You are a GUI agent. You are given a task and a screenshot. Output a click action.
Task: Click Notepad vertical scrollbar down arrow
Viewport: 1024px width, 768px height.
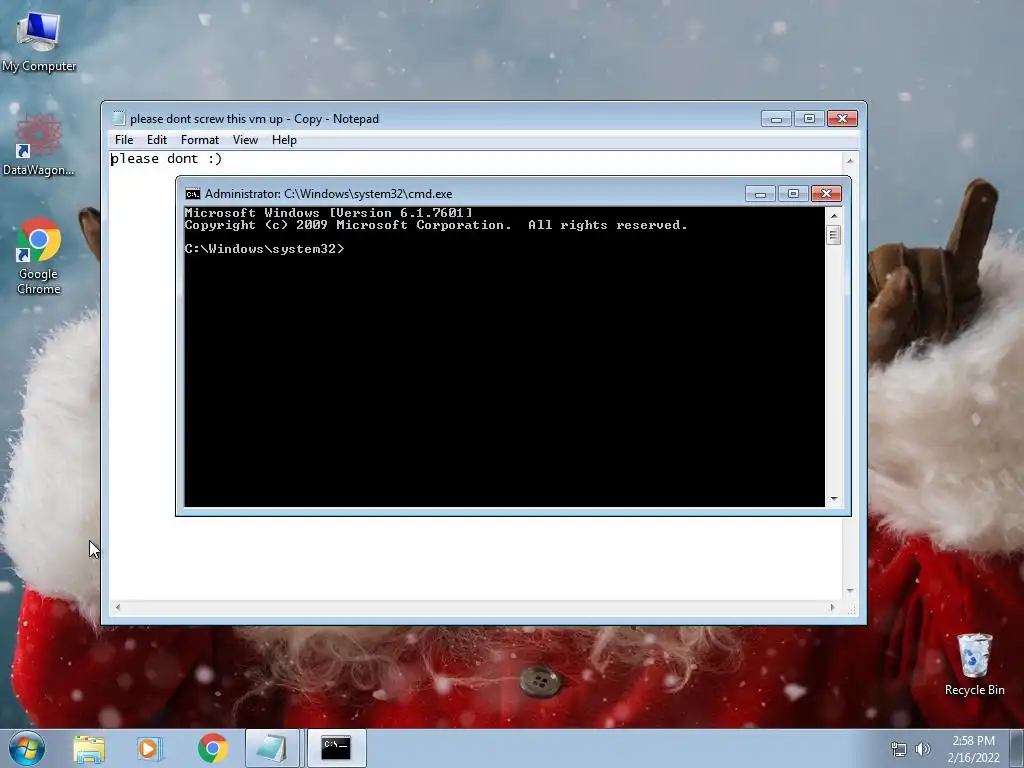(850, 590)
